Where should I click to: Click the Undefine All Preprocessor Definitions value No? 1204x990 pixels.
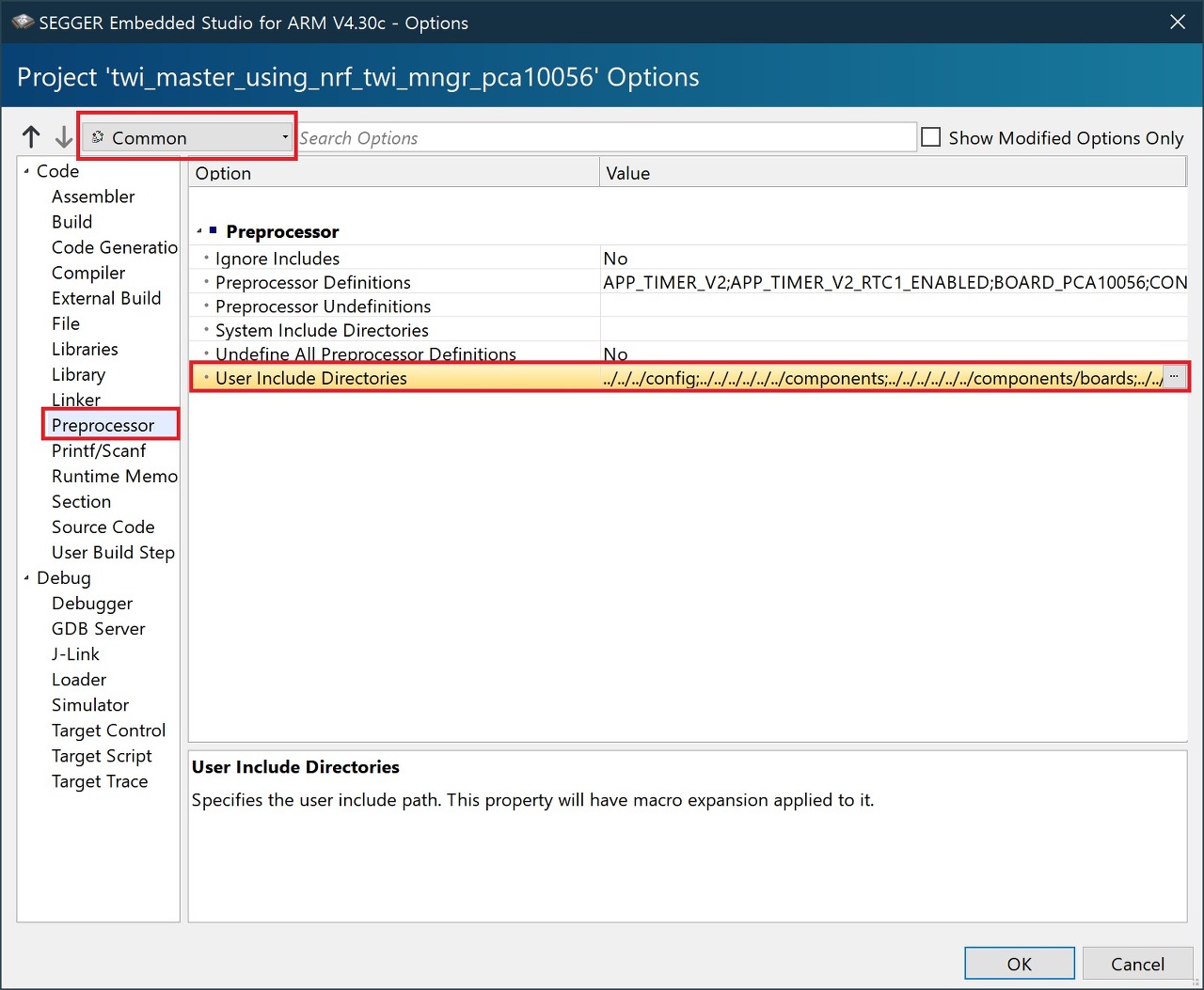[615, 354]
